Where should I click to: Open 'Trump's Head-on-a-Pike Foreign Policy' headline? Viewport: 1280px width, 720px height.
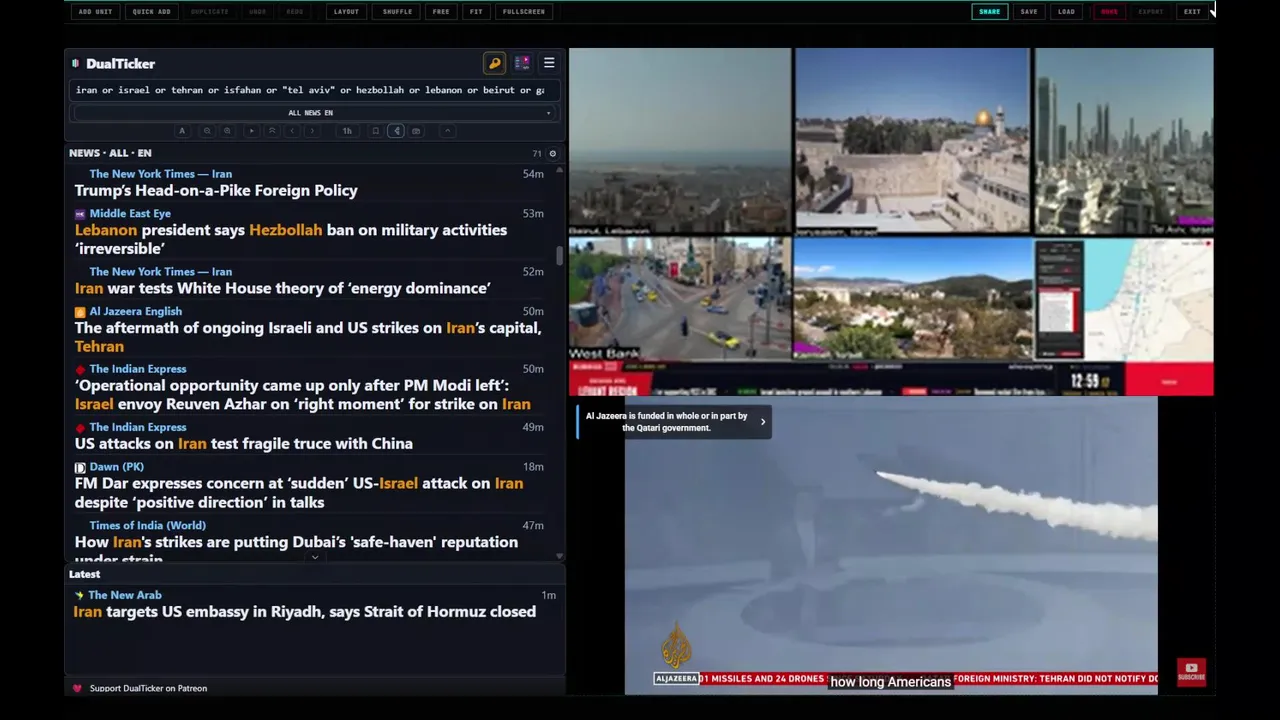click(216, 191)
